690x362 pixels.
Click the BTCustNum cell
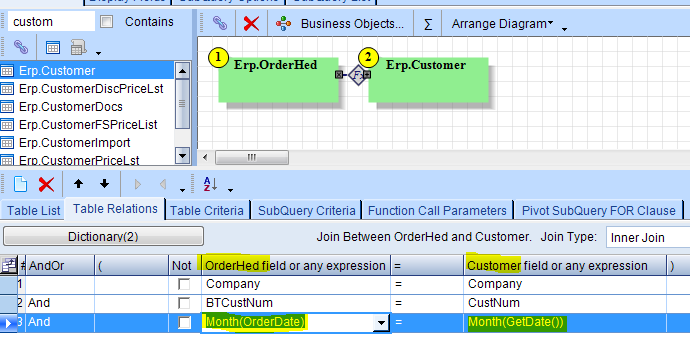pyautogui.click(x=296, y=303)
